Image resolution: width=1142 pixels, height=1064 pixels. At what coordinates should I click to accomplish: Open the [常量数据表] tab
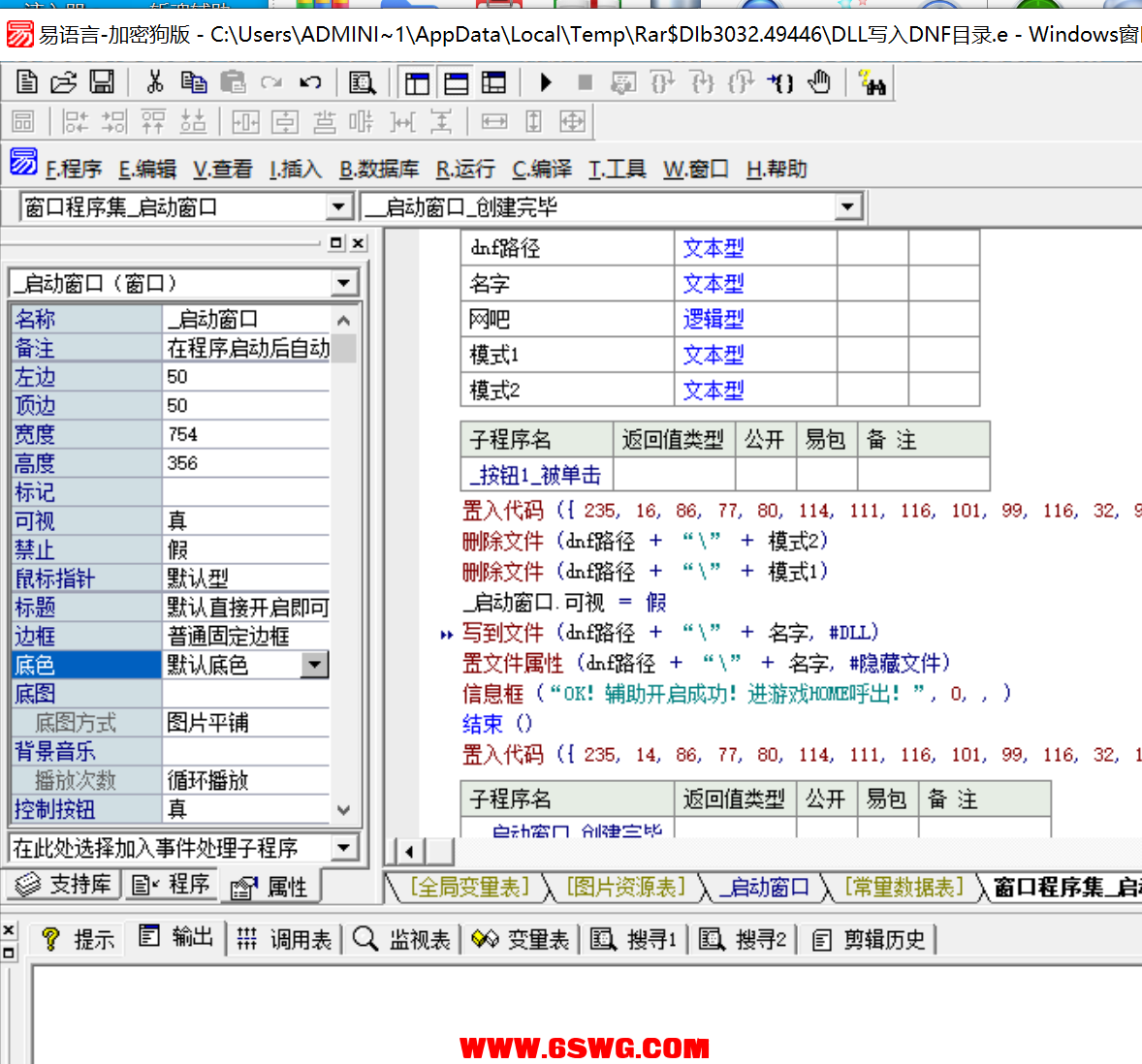(904, 888)
